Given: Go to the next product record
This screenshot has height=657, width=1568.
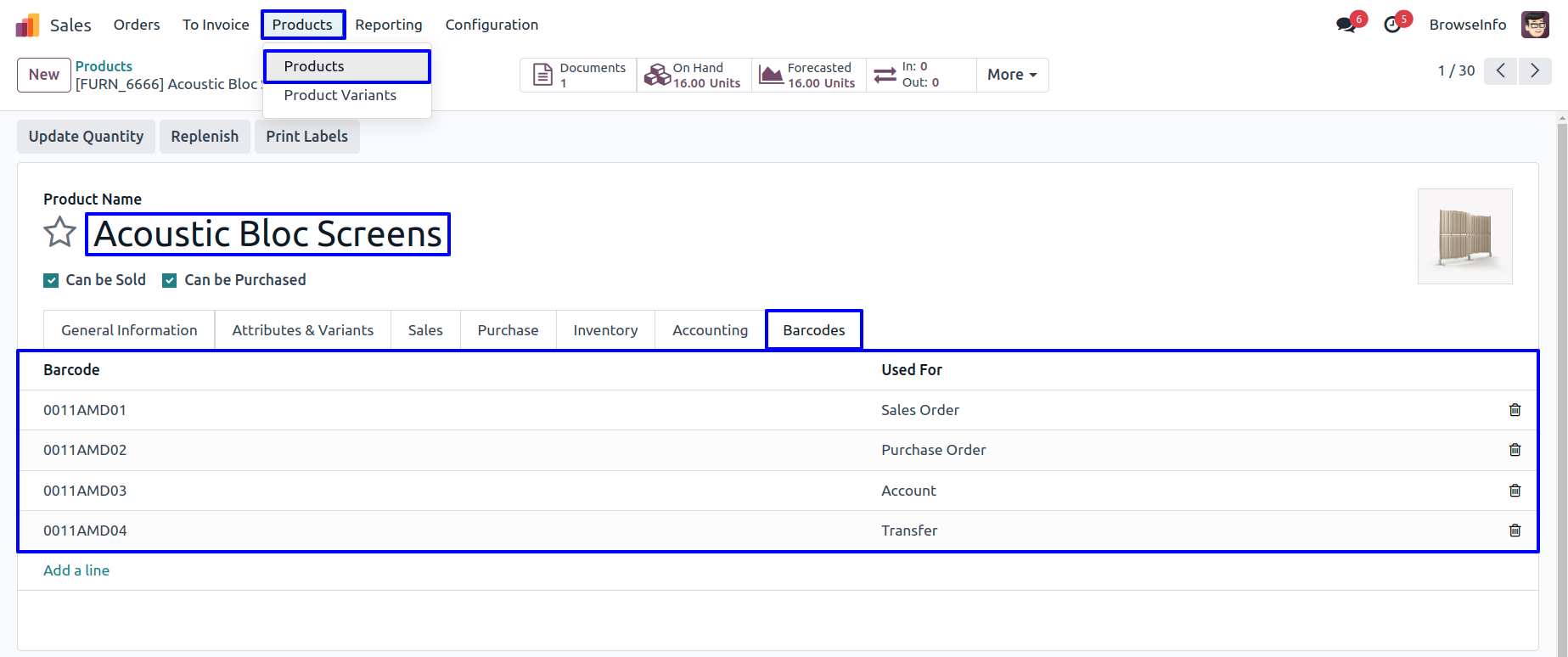Looking at the screenshot, I should pos(1534,71).
